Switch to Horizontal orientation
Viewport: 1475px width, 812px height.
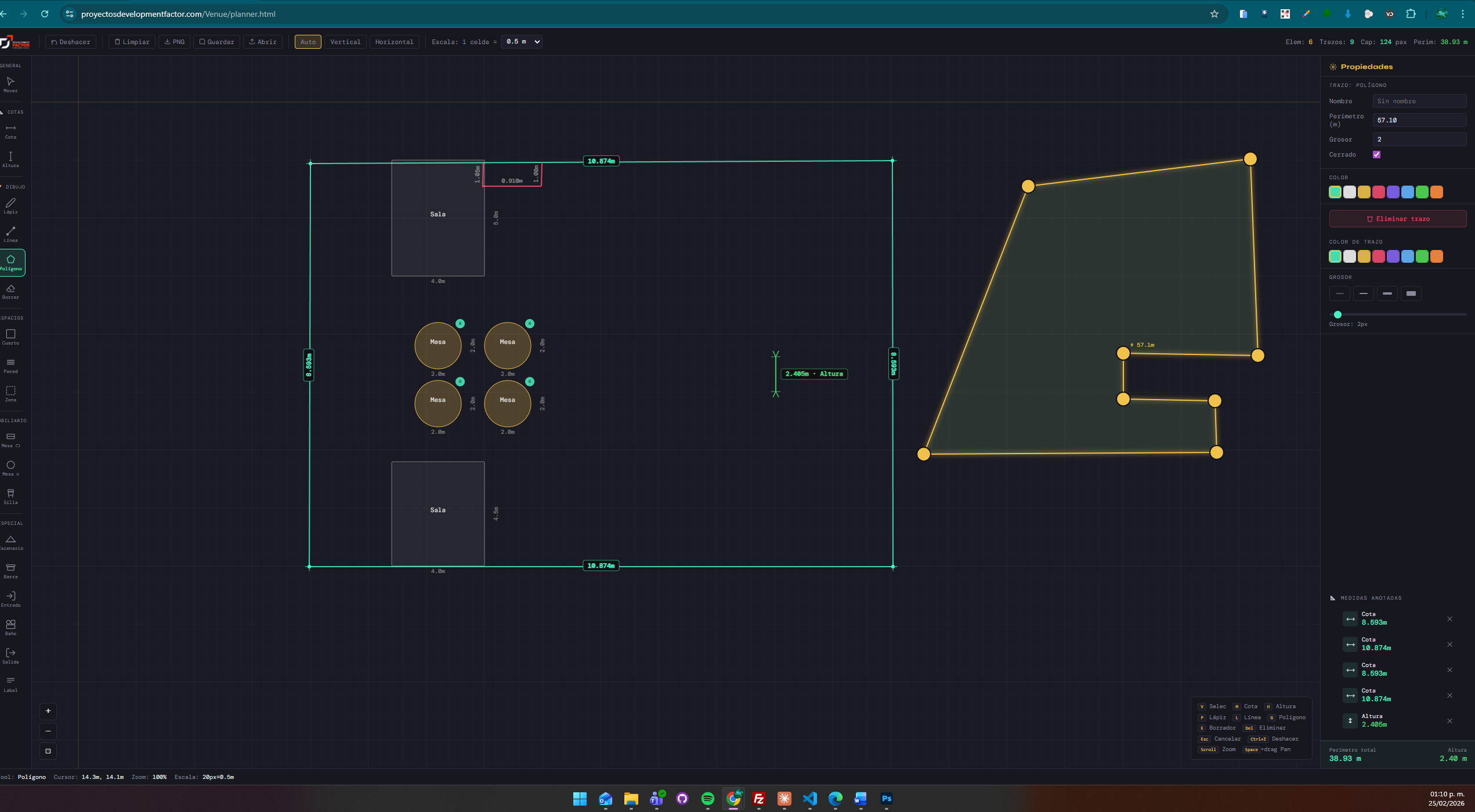pos(394,42)
